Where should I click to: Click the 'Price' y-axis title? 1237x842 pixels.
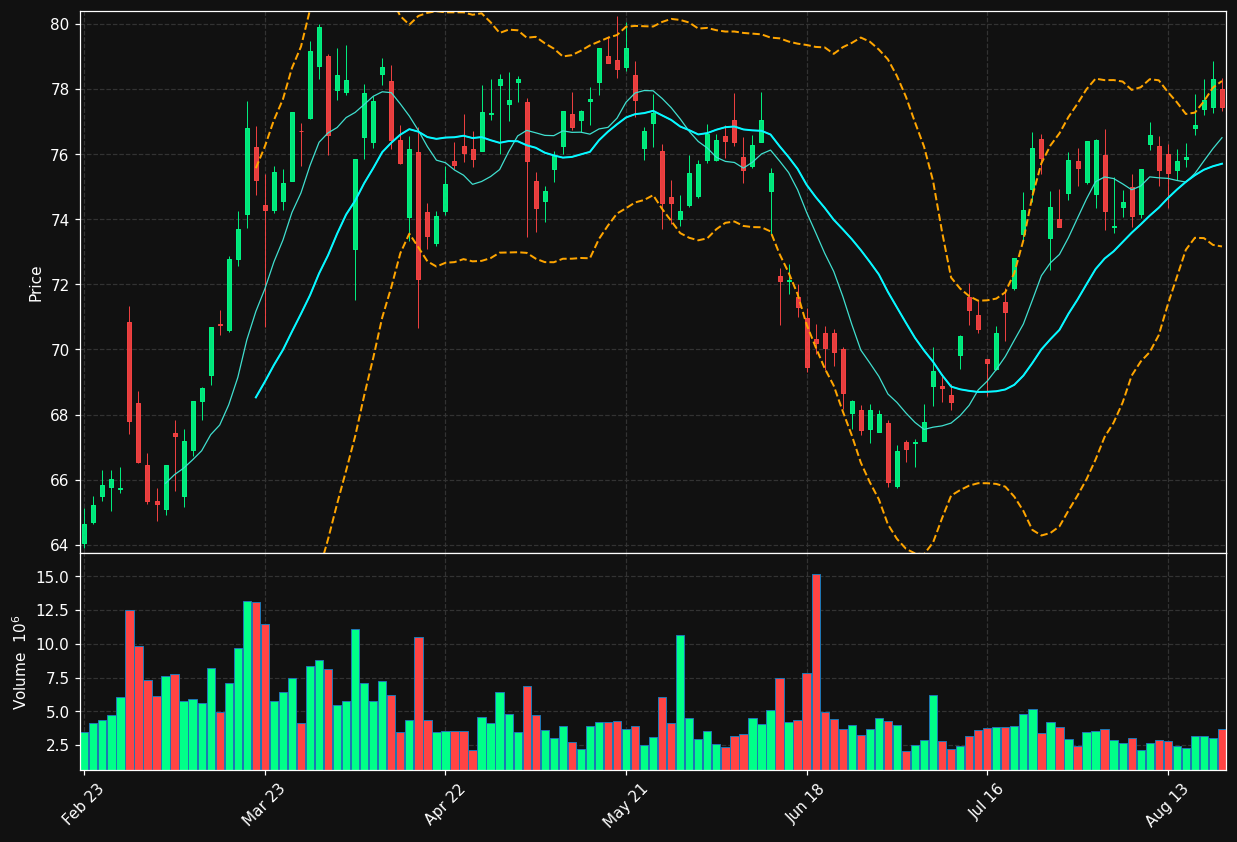pyautogui.click(x=36, y=283)
